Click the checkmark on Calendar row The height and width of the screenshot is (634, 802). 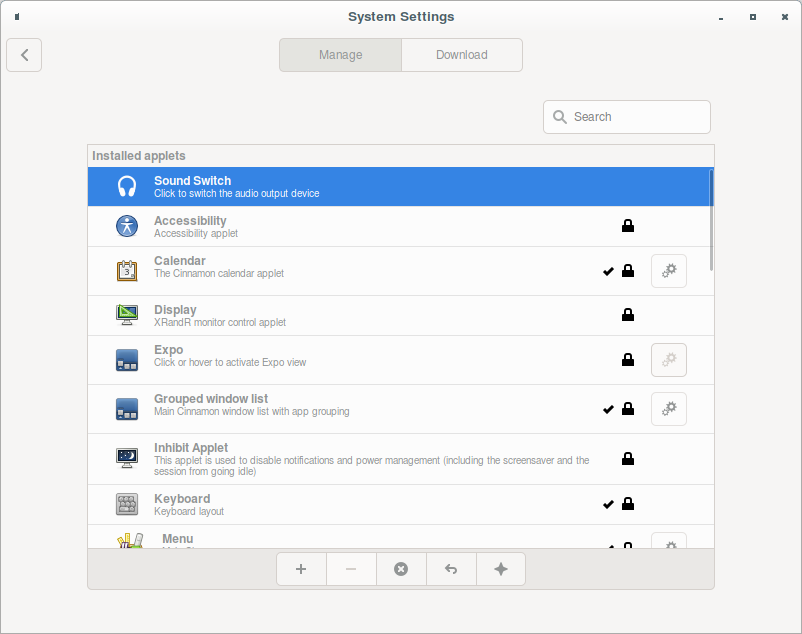[608, 271]
